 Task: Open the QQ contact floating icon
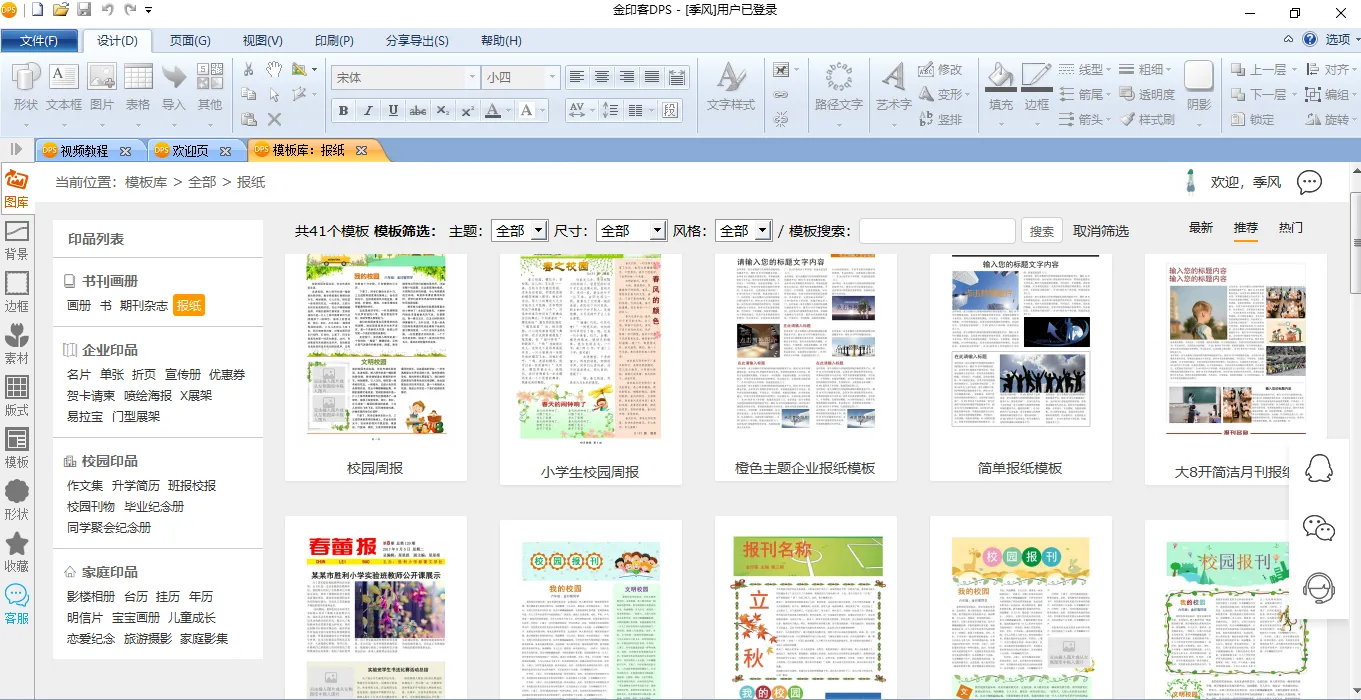[x=1320, y=469]
